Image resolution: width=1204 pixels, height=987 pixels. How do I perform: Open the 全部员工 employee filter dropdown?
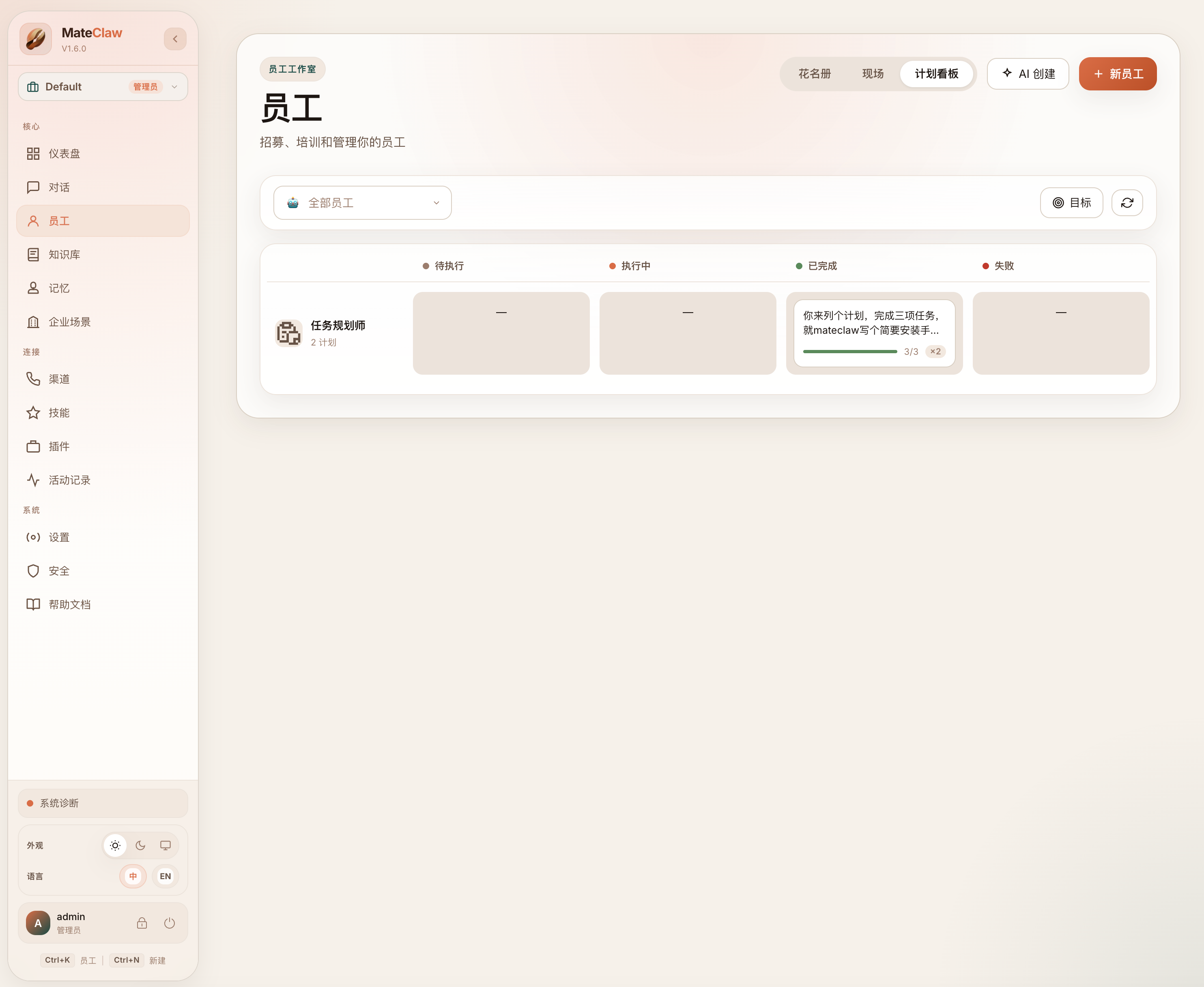coord(362,203)
